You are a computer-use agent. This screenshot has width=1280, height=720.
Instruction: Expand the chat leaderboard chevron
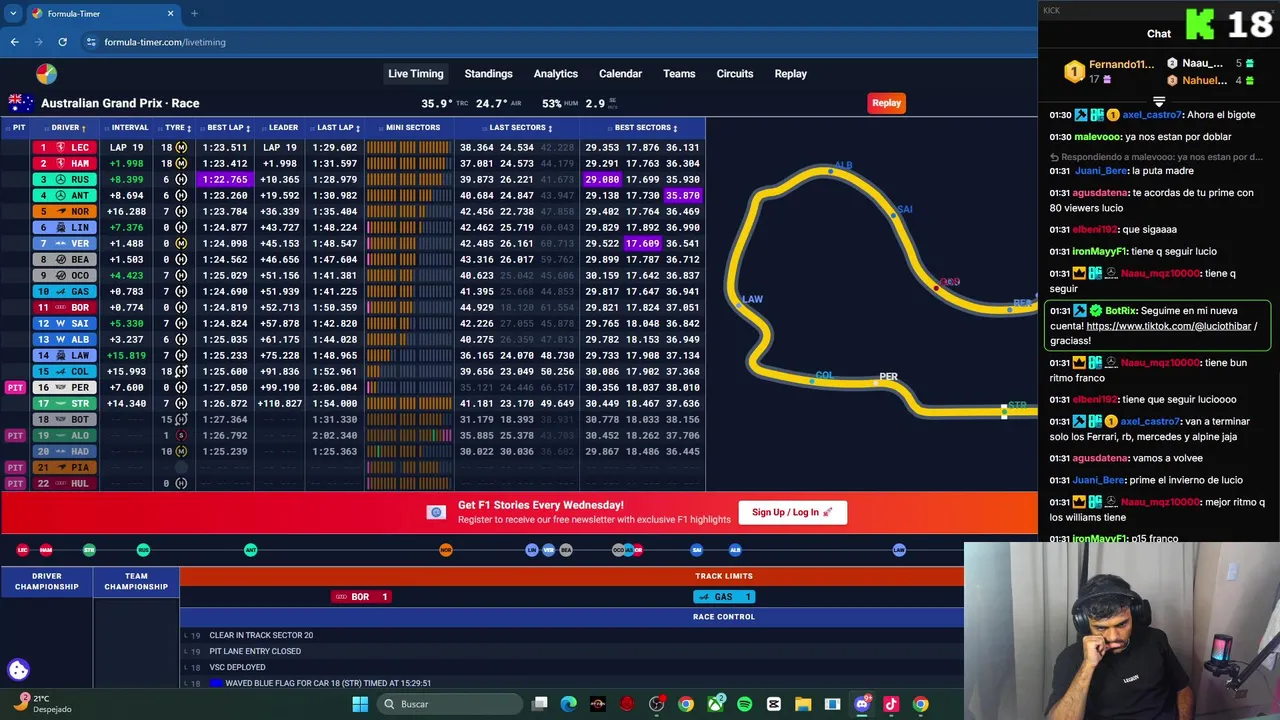click(1159, 102)
